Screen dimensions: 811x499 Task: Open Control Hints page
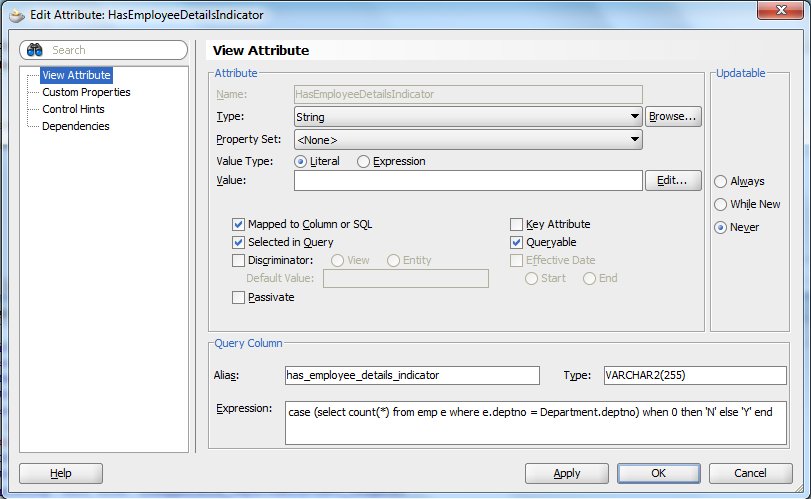point(73,109)
